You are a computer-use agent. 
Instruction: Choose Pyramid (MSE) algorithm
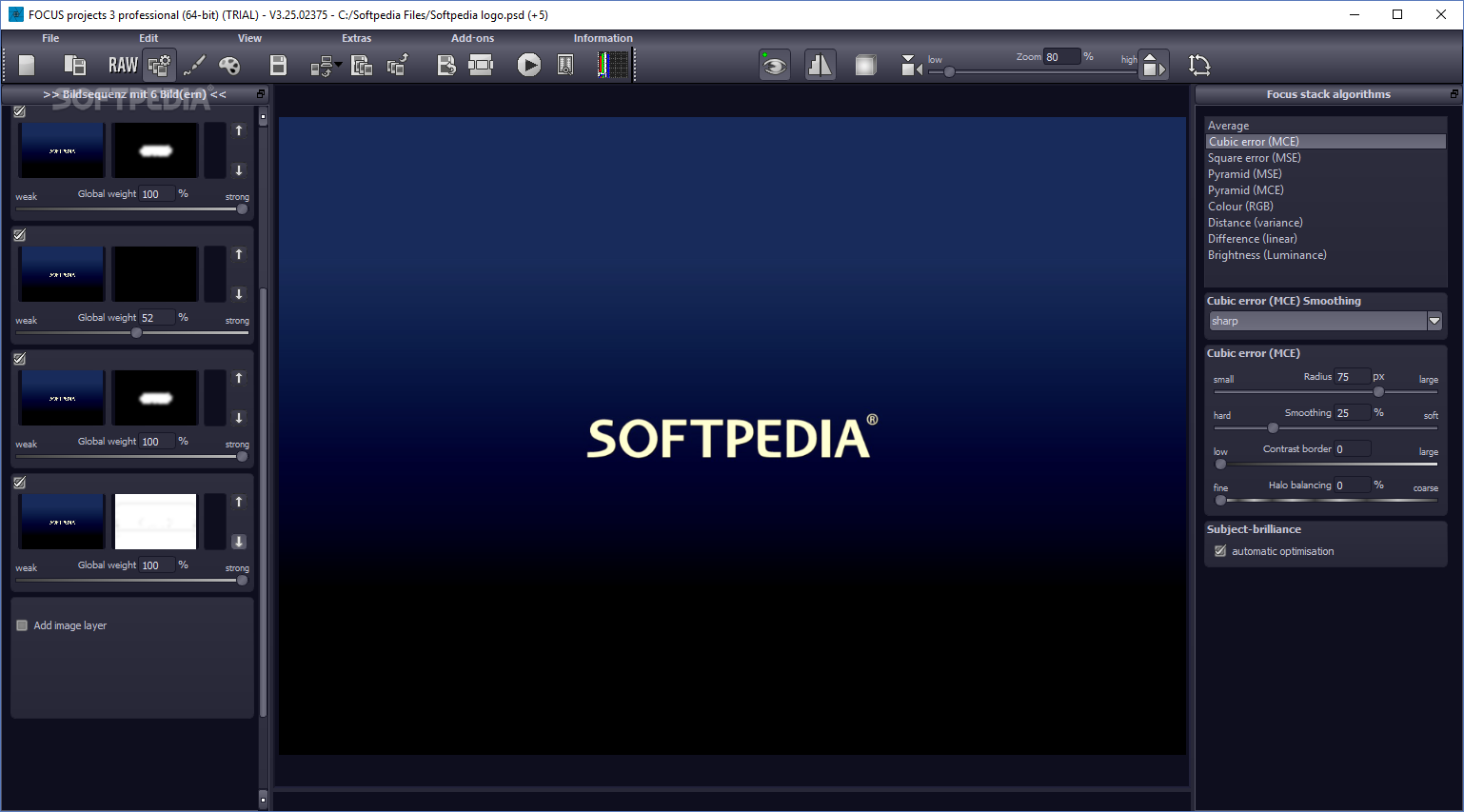pyautogui.click(x=1325, y=174)
